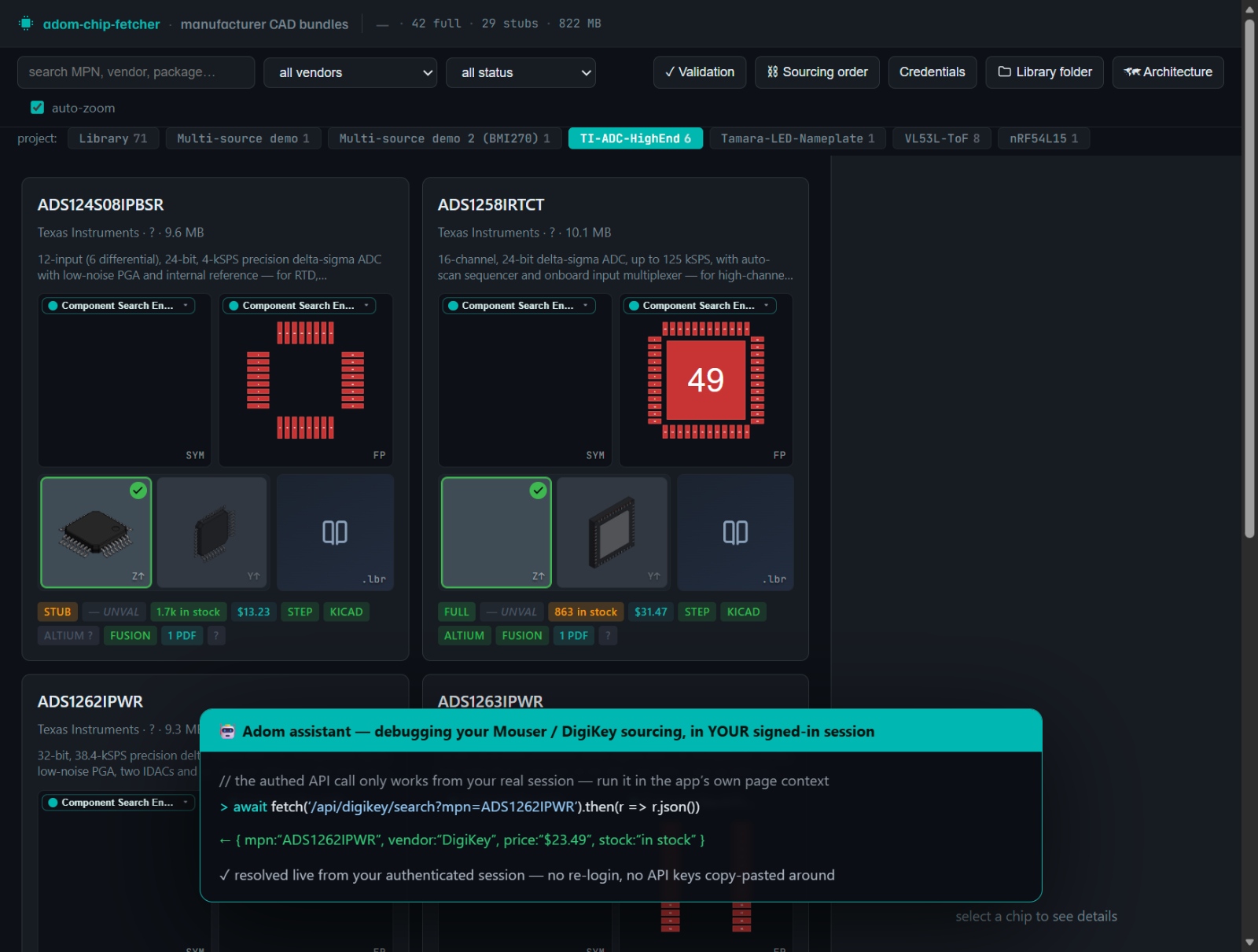Click the STUB badge on ADS124S08IPBSR
Screen dimensions: 1258x952
pos(57,612)
